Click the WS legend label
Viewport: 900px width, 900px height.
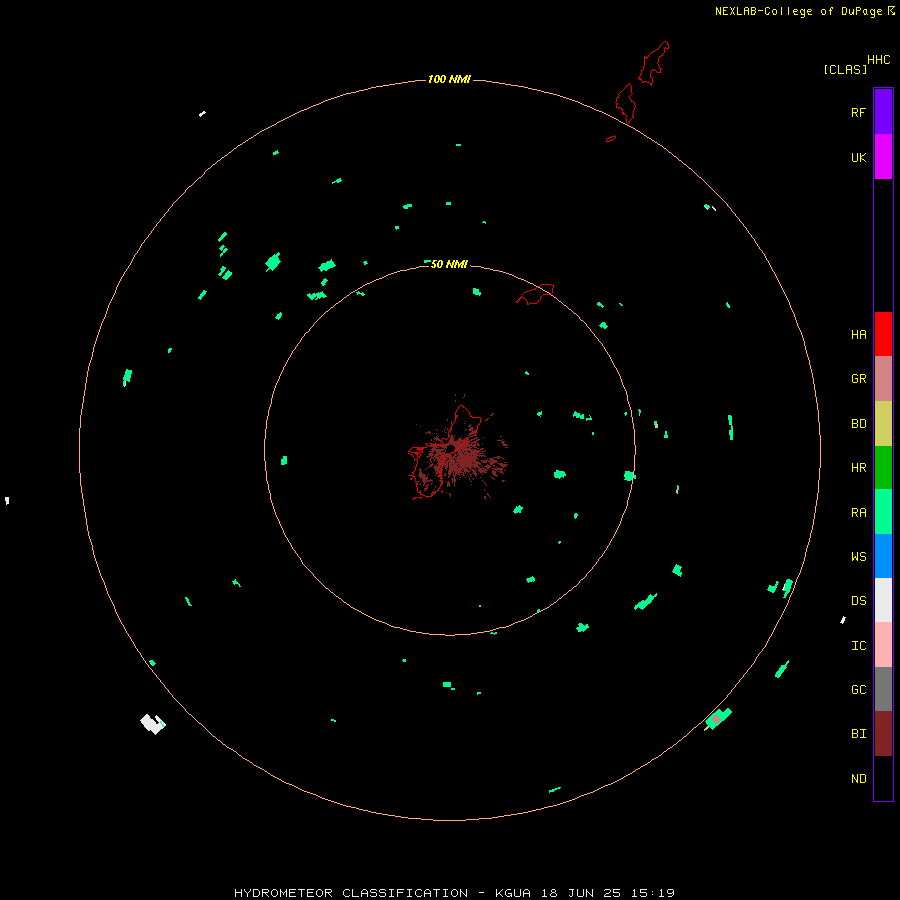[858, 556]
